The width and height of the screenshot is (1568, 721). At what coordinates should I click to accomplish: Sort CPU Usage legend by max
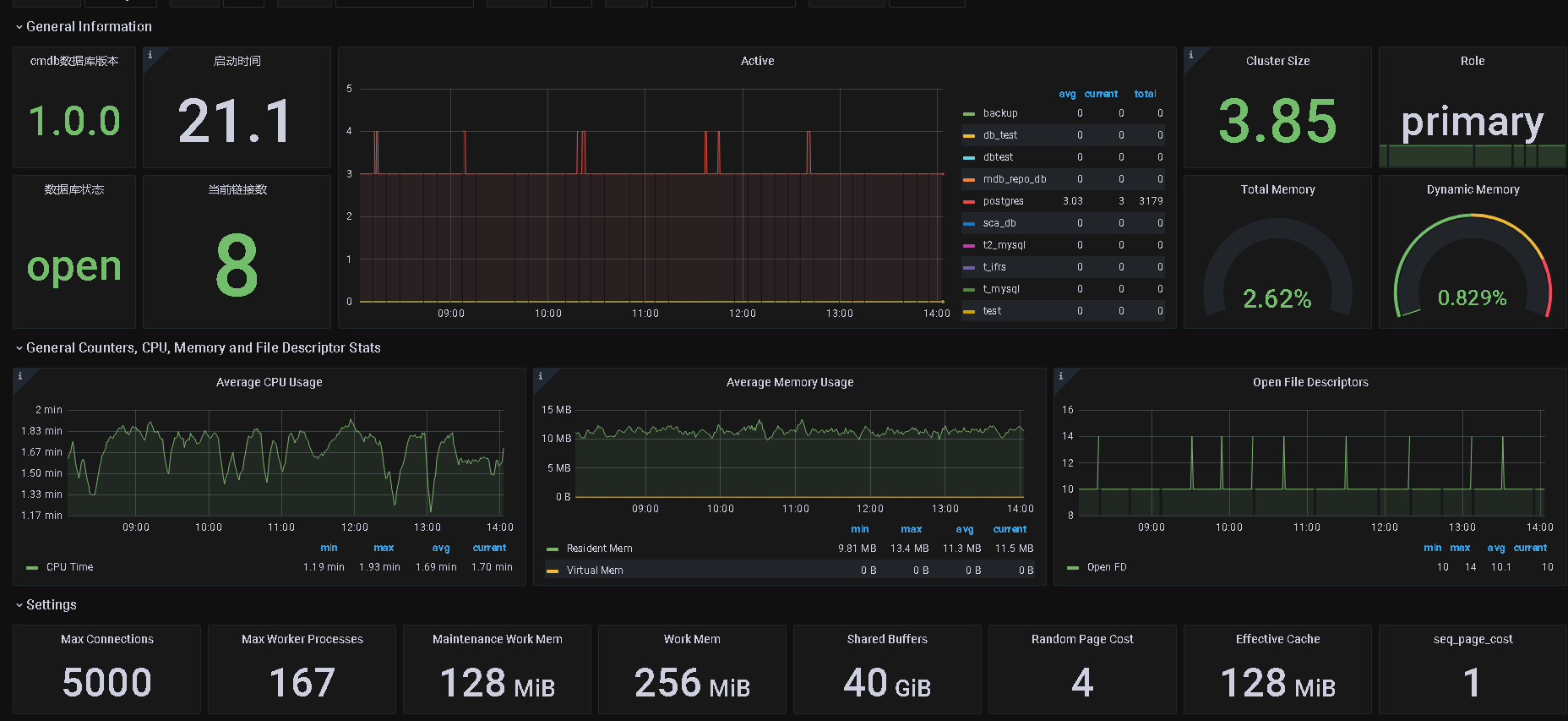pyautogui.click(x=384, y=548)
